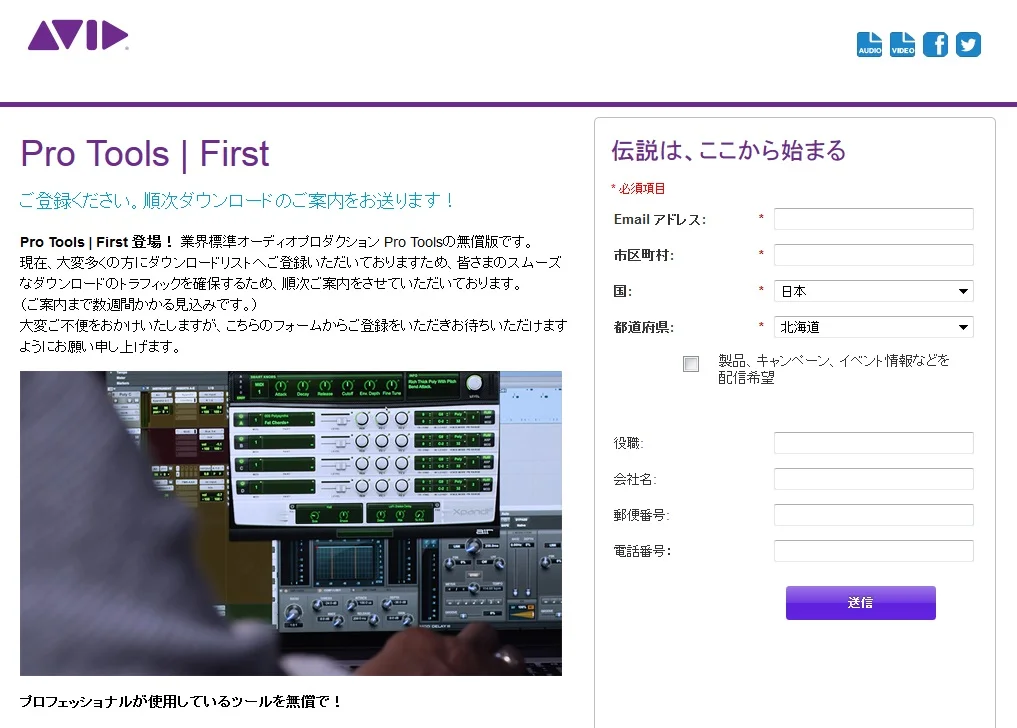Viewport: 1017px width, 728px height.
Task: Click the 会社名 text field
Action: pos(873,479)
